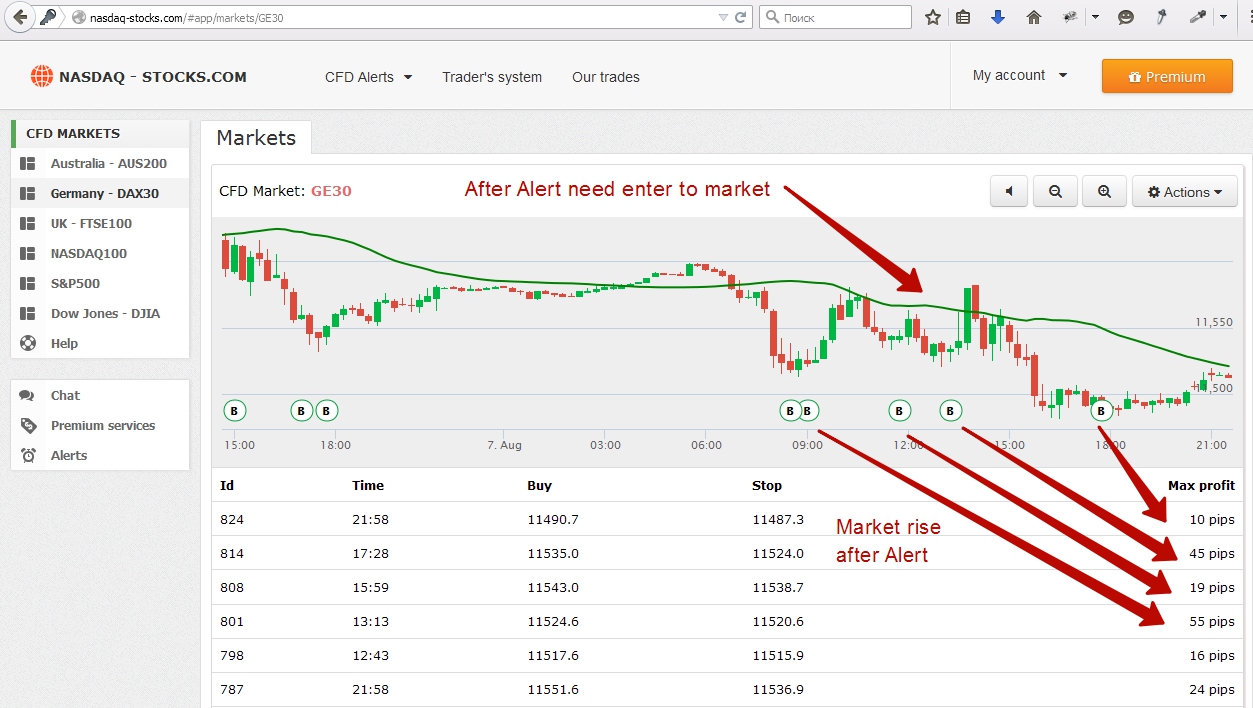Click the Alerts alarm clock icon
This screenshot has width=1253, height=708.
point(28,455)
